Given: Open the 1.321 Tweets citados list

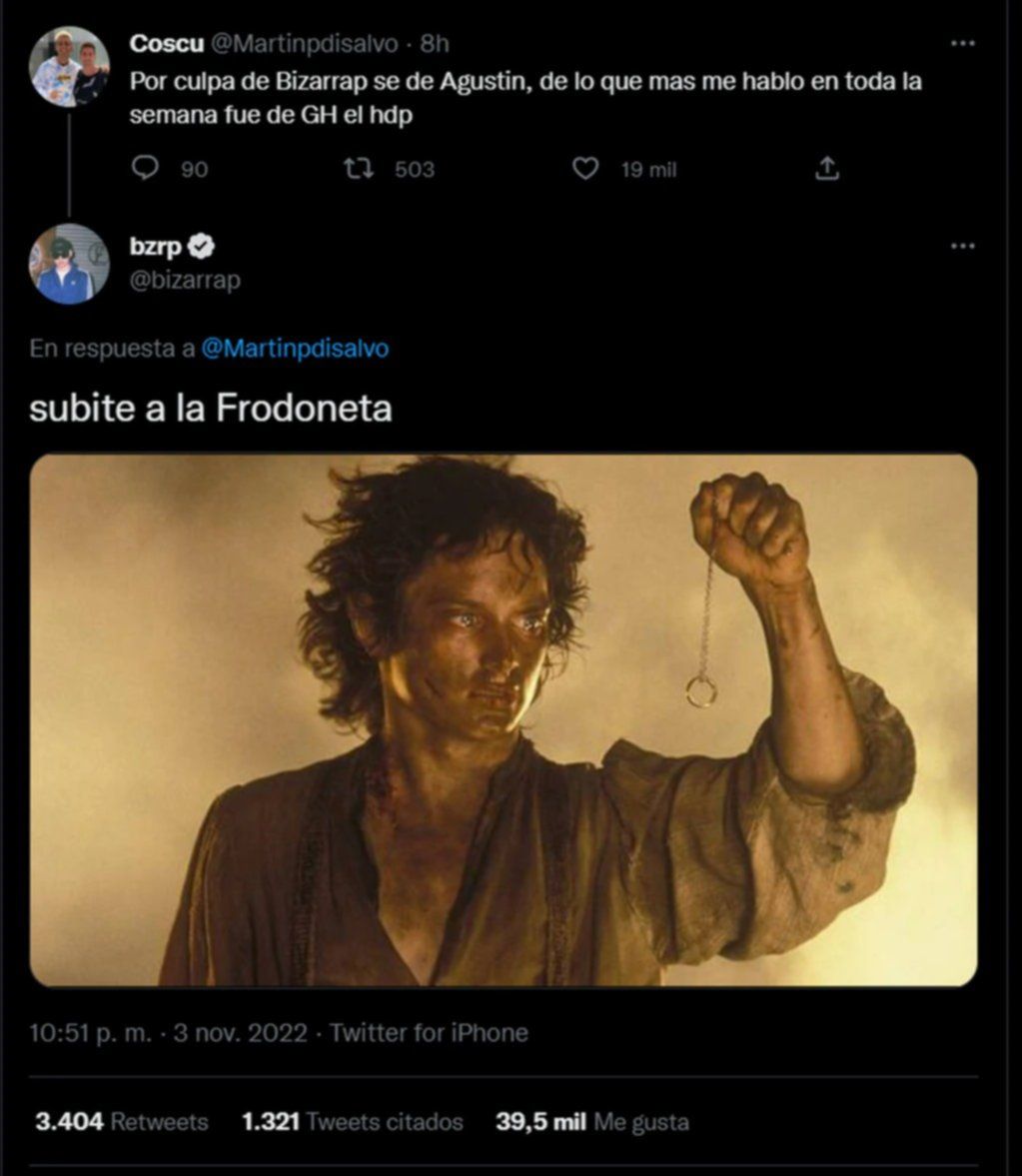Looking at the screenshot, I should [353, 1121].
